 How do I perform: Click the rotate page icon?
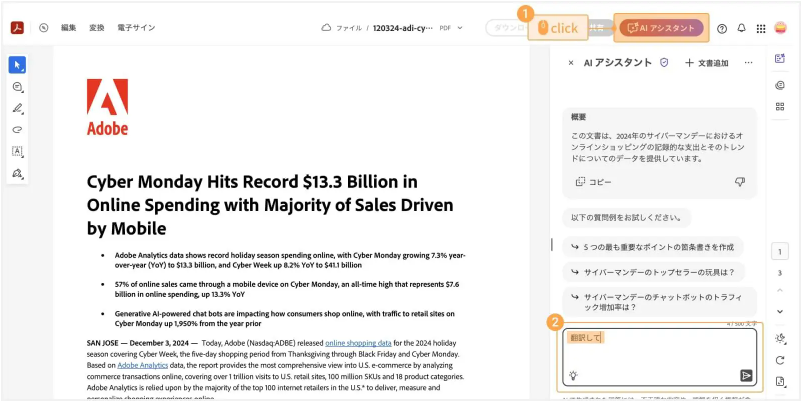pyautogui.click(x=780, y=360)
